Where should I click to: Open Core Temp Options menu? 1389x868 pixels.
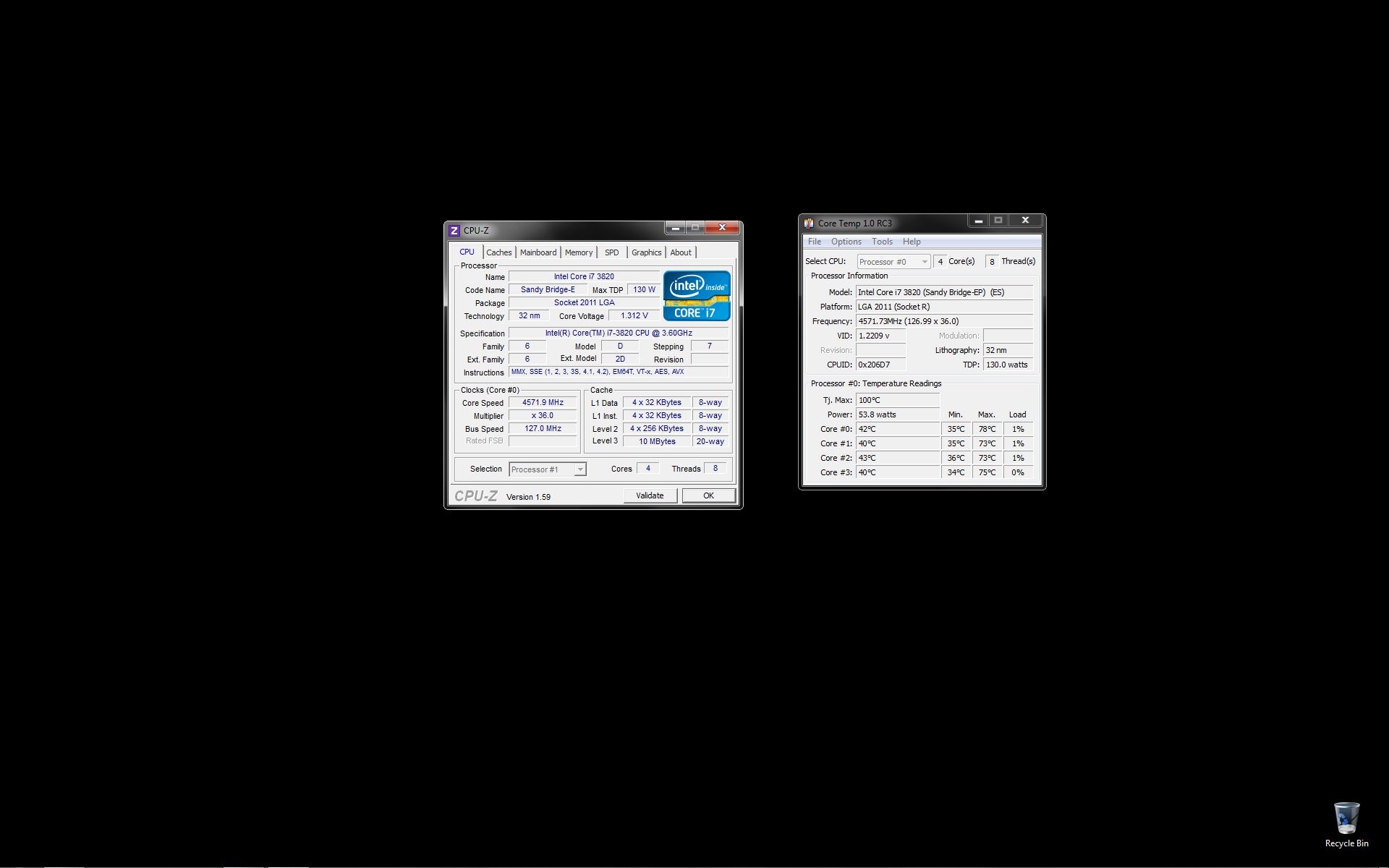(x=846, y=242)
